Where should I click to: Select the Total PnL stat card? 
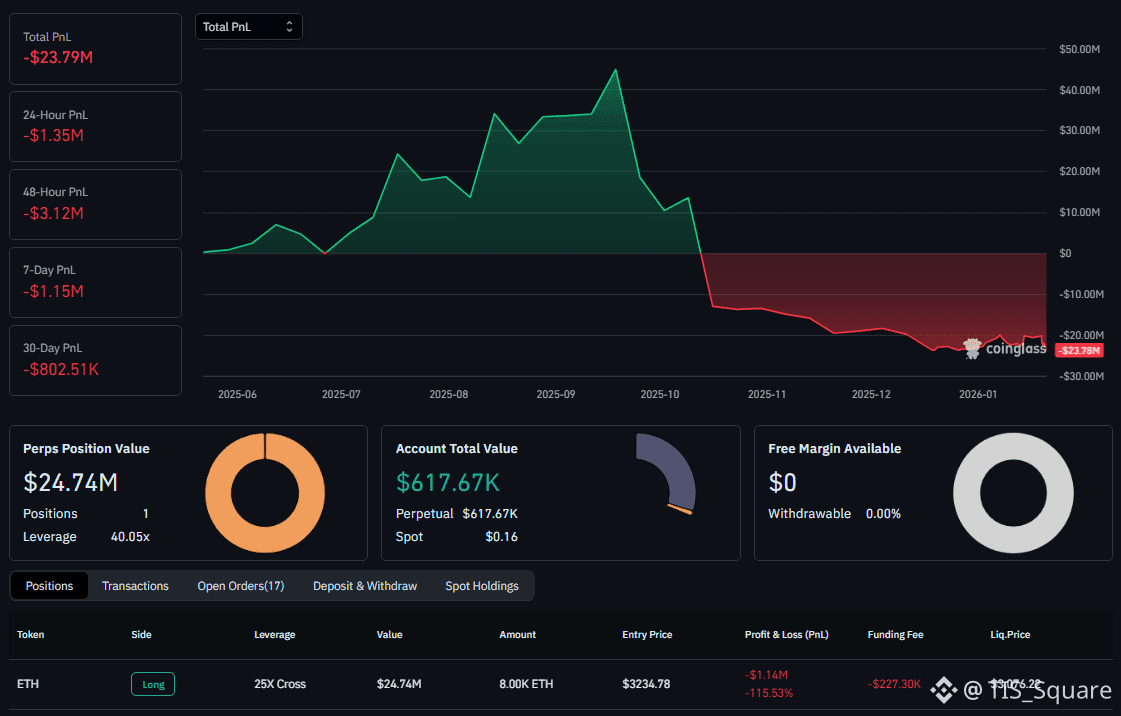pos(95,48)
